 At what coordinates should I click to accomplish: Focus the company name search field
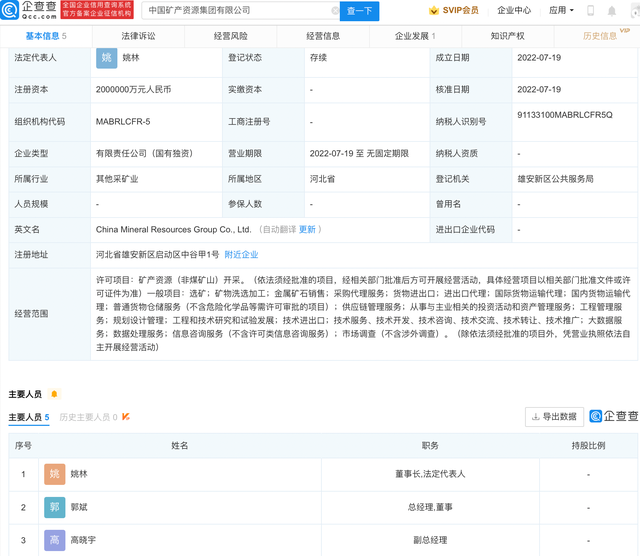(x=241, y=11)
